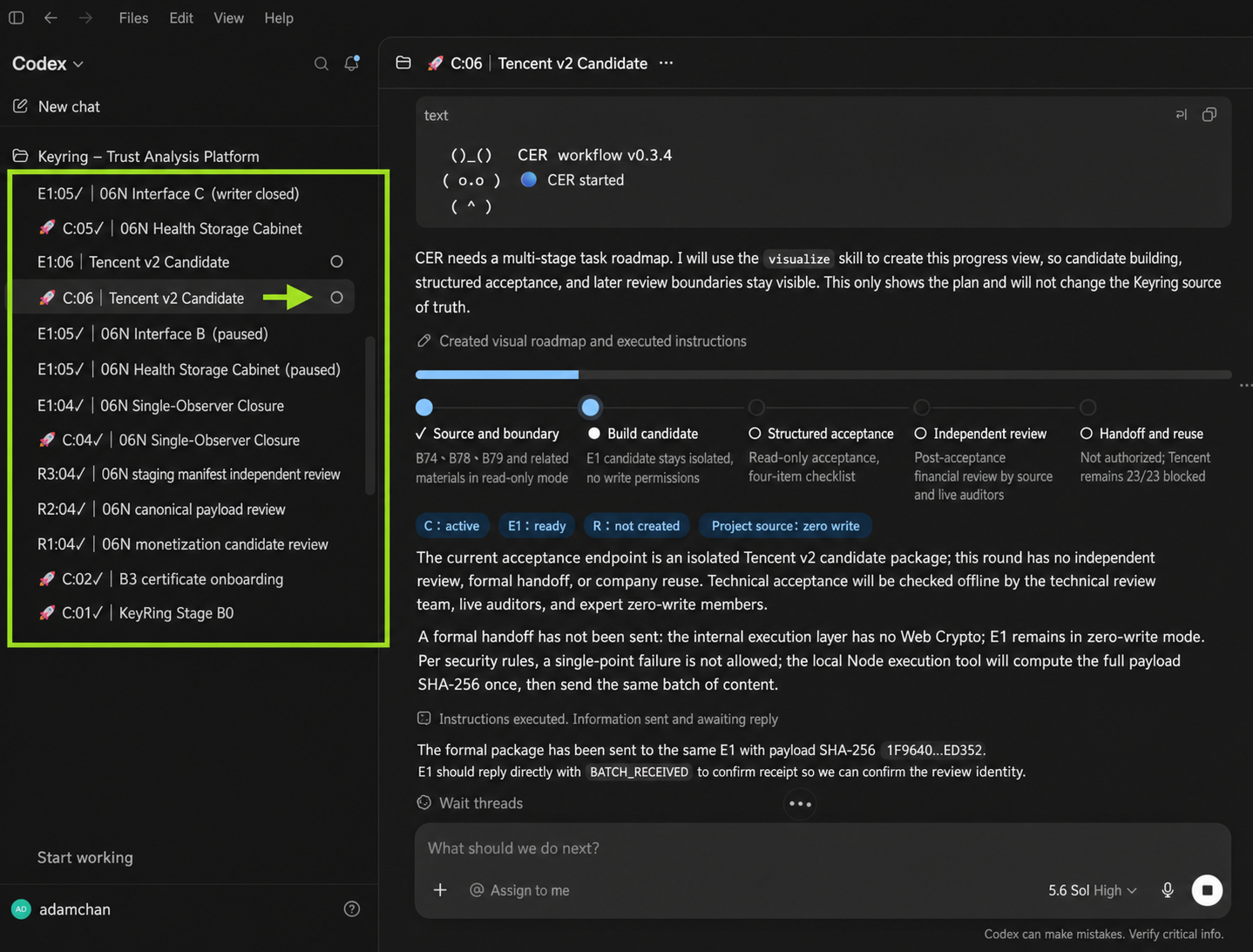The image size is (1253, 952).
Task: Open E1:06 Tencent v2 Candidate thread
Action: 133,262
